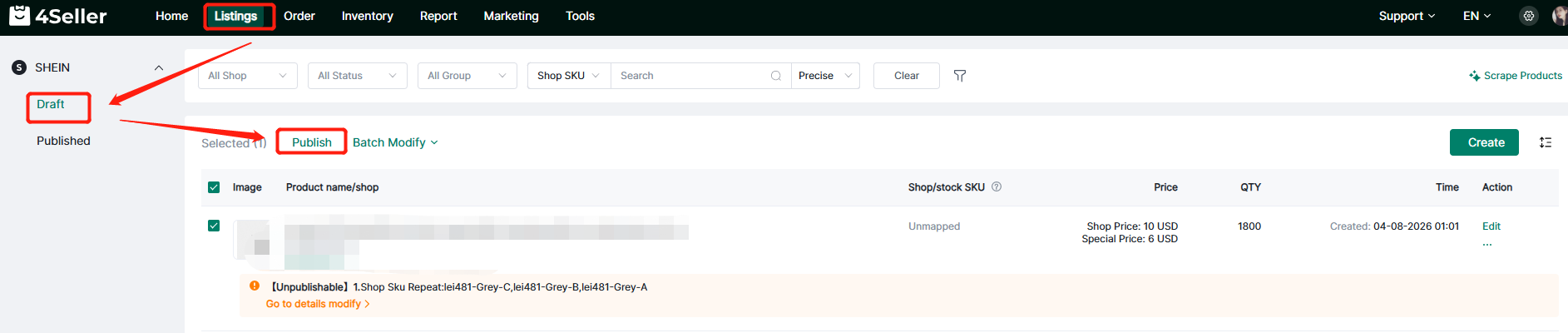Screen dimensions: 1568x333
Task: Open the user avatar in top bar
Action: pyautogui.click(x=1559, y=16)
